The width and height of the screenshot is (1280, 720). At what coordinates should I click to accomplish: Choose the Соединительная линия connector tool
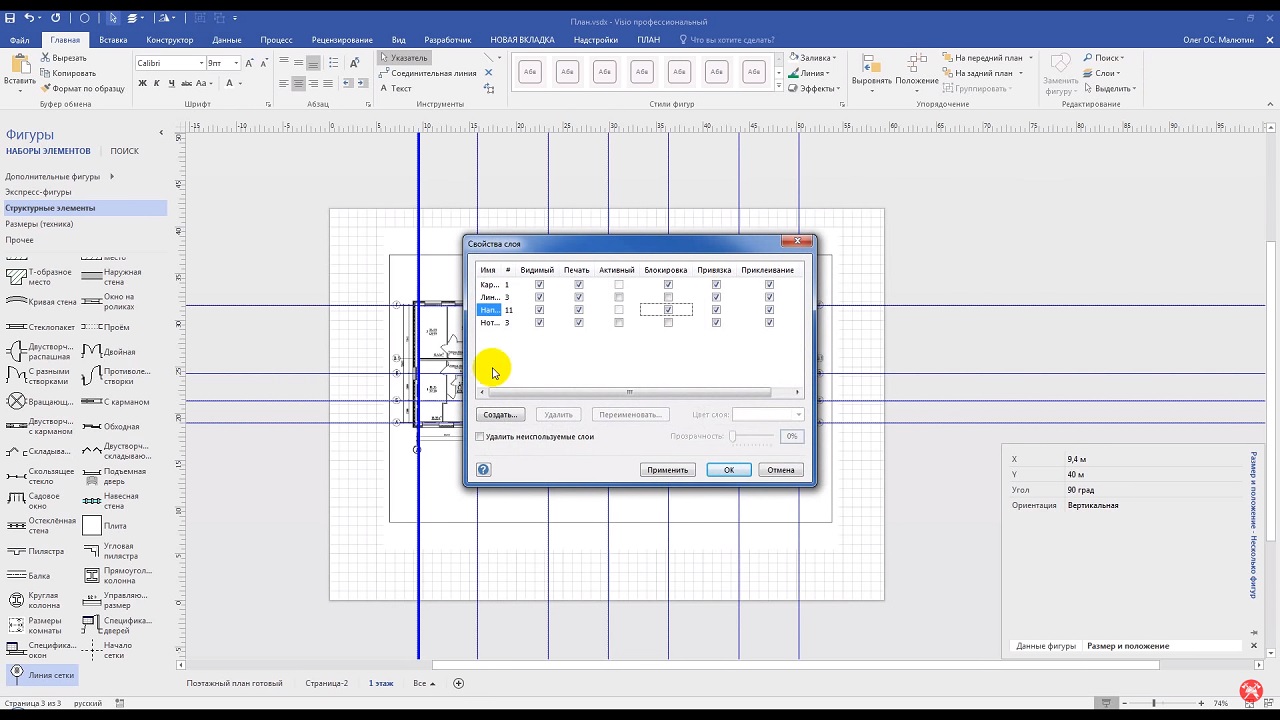coord(427,73)
